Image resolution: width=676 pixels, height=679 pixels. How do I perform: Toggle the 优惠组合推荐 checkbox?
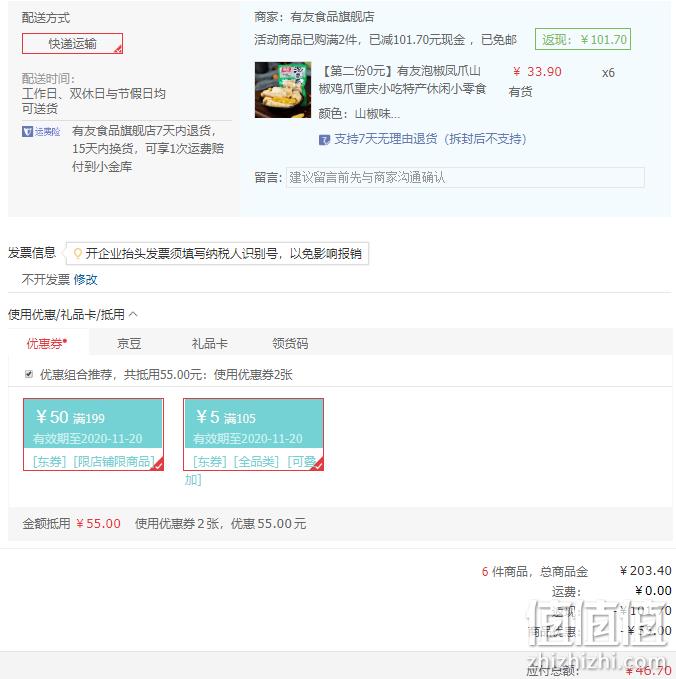(29, 374)
